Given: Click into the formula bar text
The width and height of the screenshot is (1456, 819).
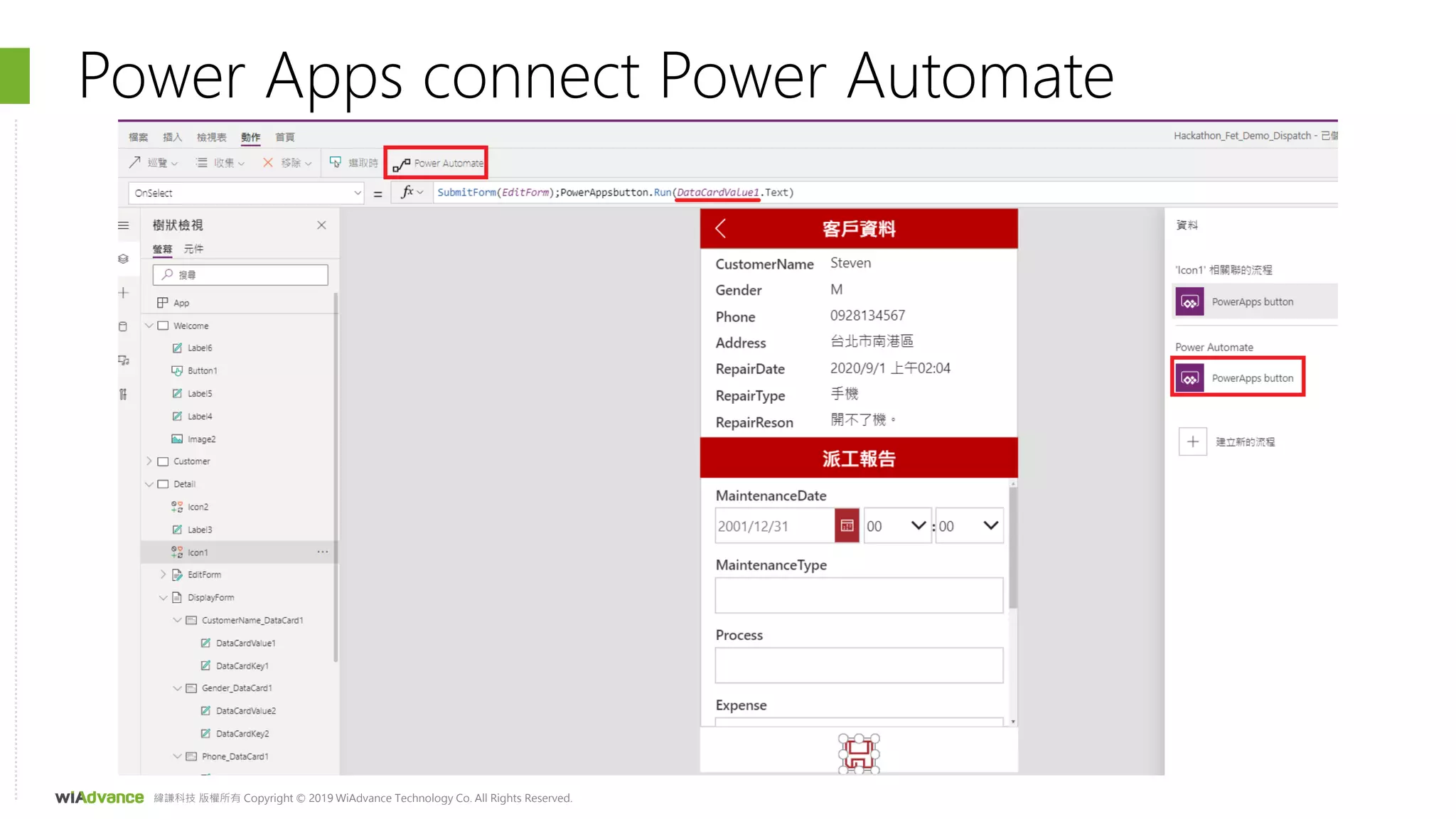Looking at the screenshot, I should [615, 193].
